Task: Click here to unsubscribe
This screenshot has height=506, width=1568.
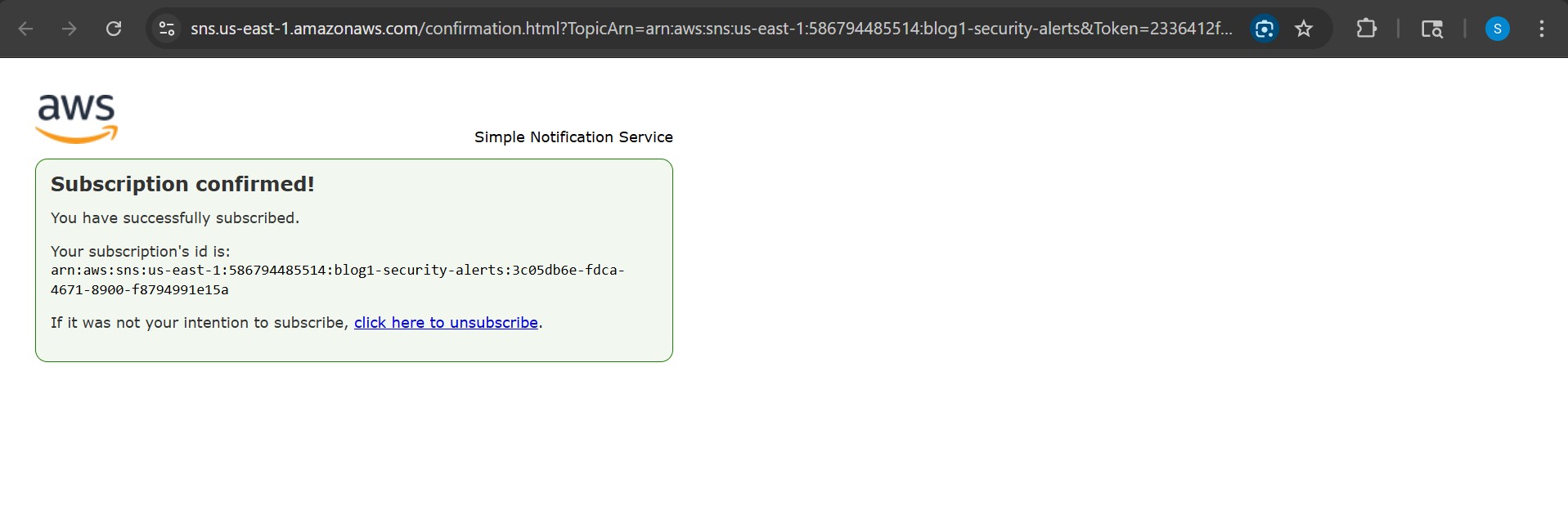Action: (446, 322)
